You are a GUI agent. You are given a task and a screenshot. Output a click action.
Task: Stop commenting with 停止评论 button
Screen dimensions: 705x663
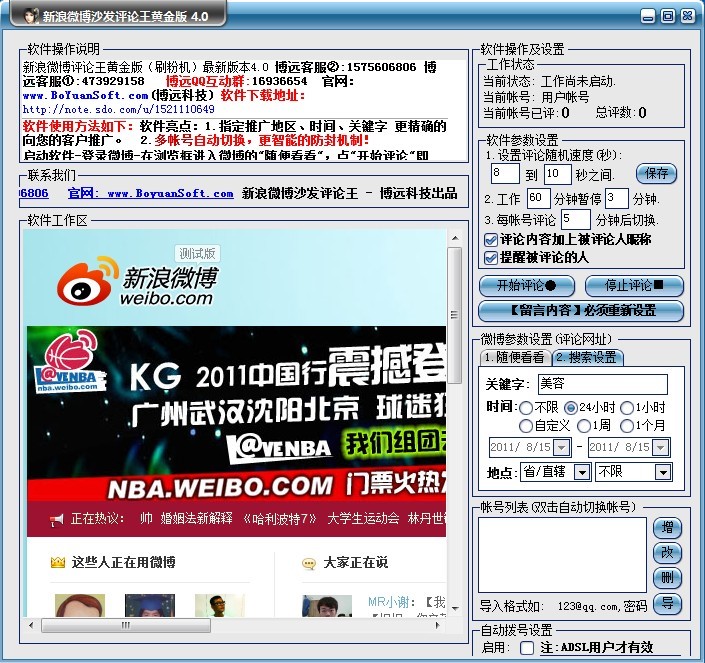click(634, 285)
